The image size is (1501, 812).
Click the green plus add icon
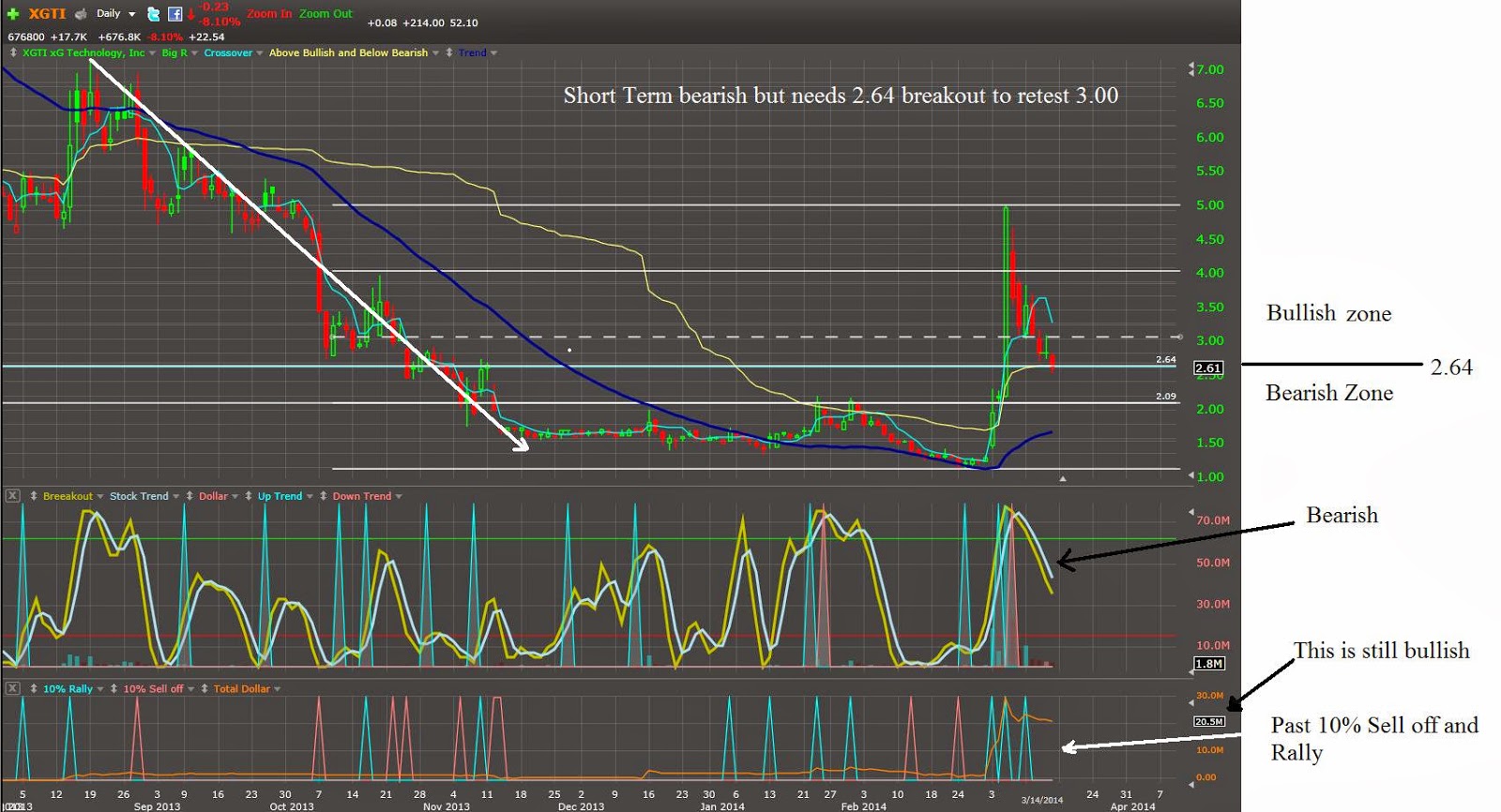coord(13,14)
